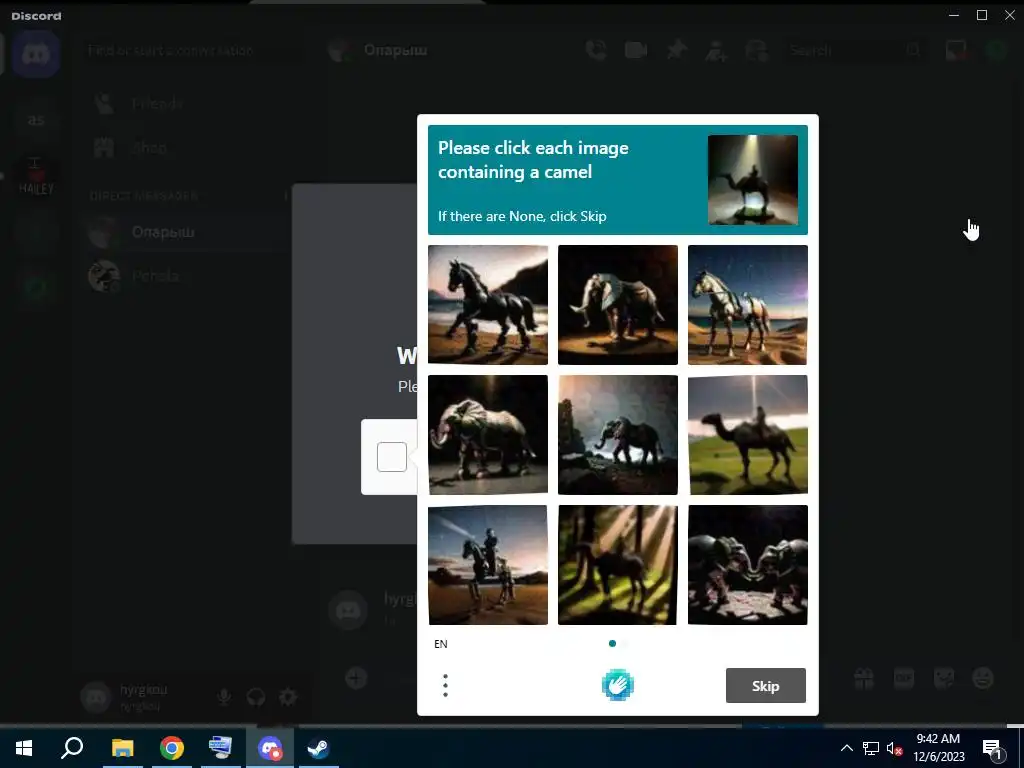This screenshot has width=1024, height=768.
Task: Click the captcha page indicator dot
Action: 612,643
